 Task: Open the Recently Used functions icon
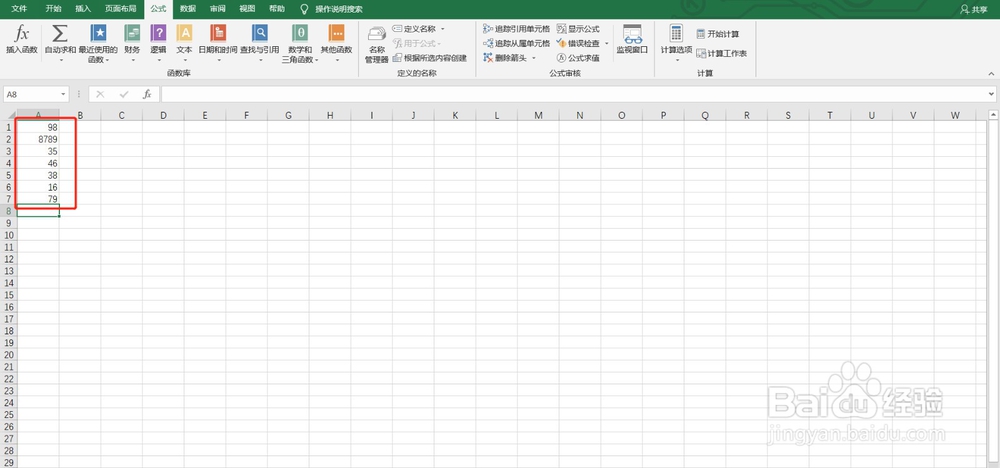[x=98, y=34]
